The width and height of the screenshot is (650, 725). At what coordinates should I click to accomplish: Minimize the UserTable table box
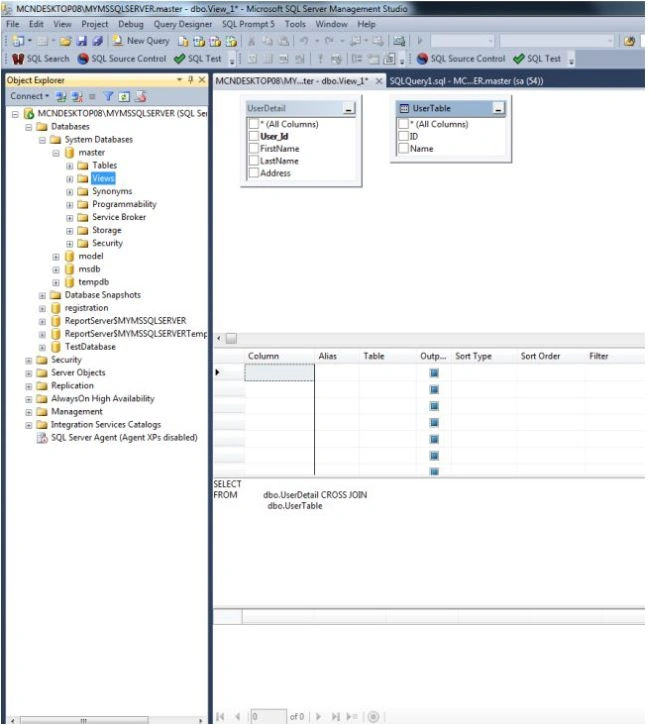pyautogui.click(x=498, y=109)
